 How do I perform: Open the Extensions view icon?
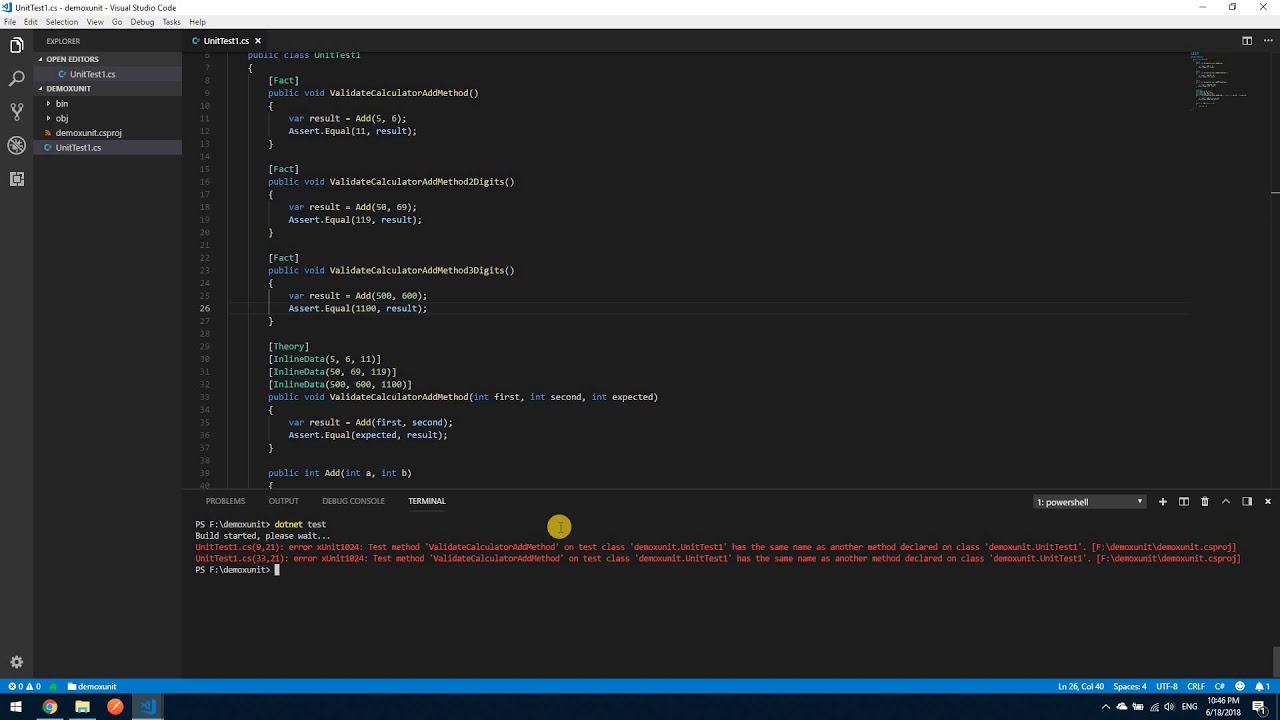pos(16,179)
